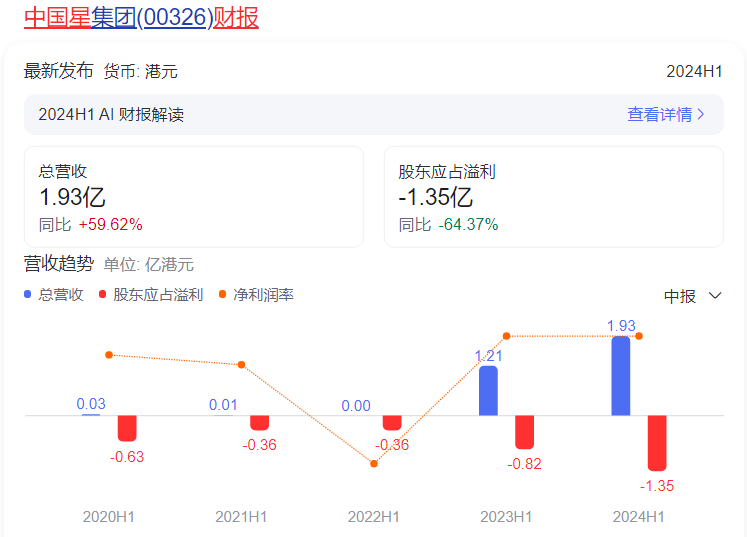Image resolution: width=747 pixels, height=537 pixels.
Task: Click the 2024H1 period label at top right
Action: 694,71
